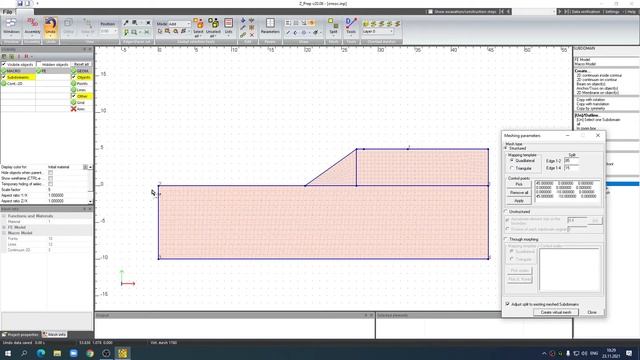Click the Edge 1-4 split input field
The width and height of the screenshot is (640, 360).
point(571,168)
